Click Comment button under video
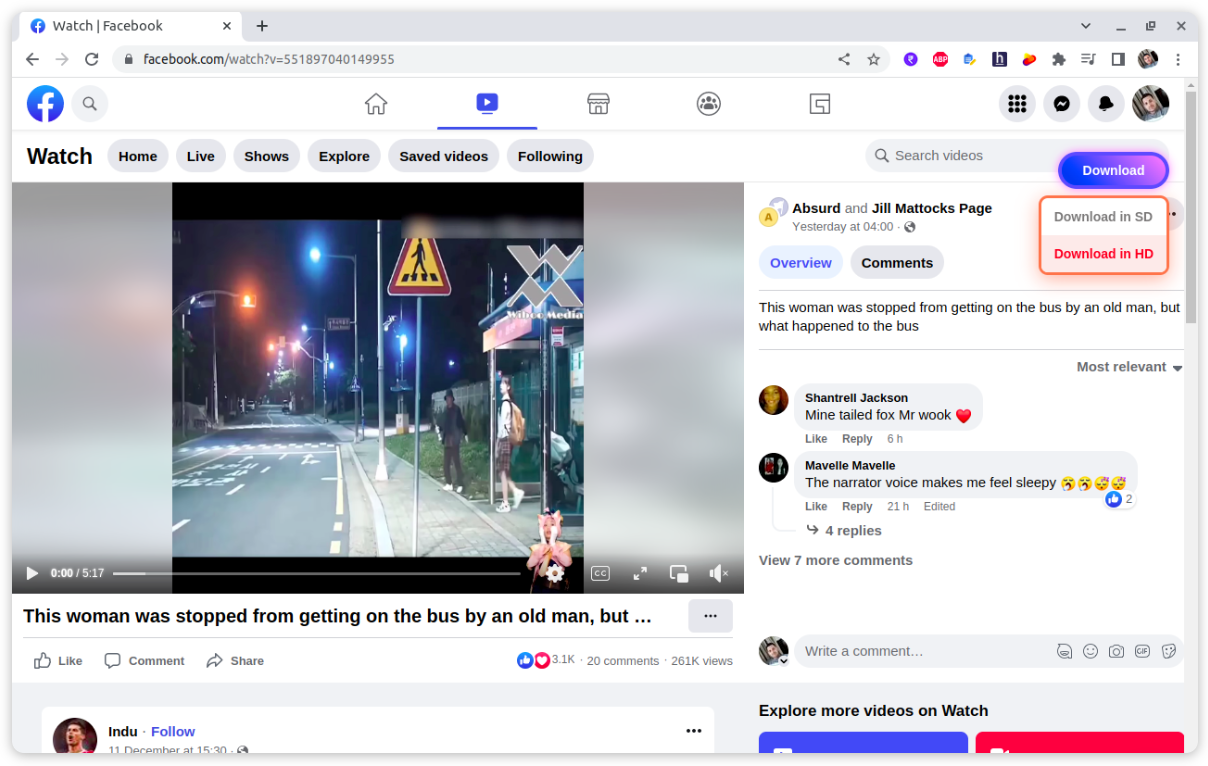Viewport: 1208px width, 766px height. (145, 660)
